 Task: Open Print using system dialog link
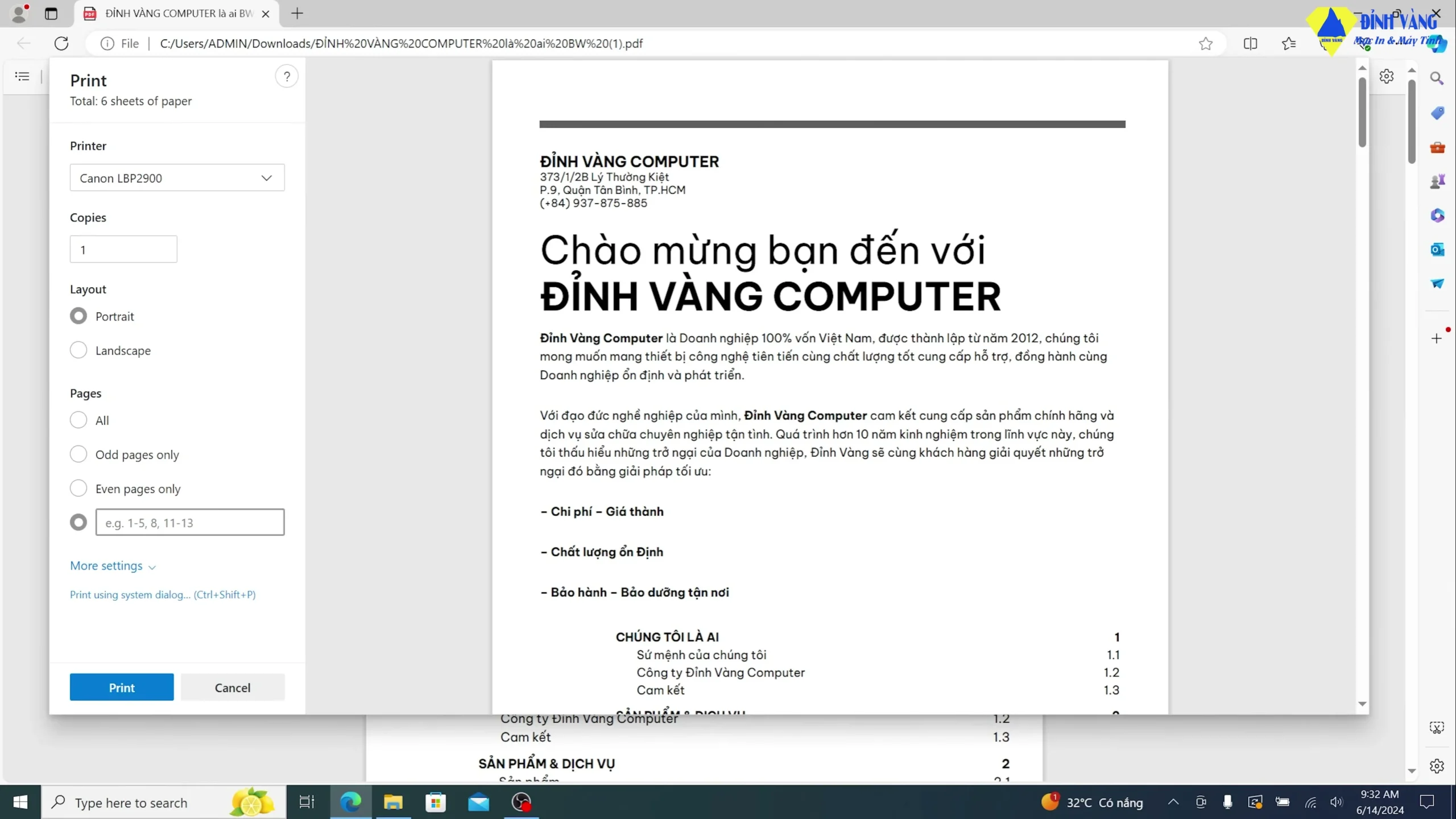163,595
